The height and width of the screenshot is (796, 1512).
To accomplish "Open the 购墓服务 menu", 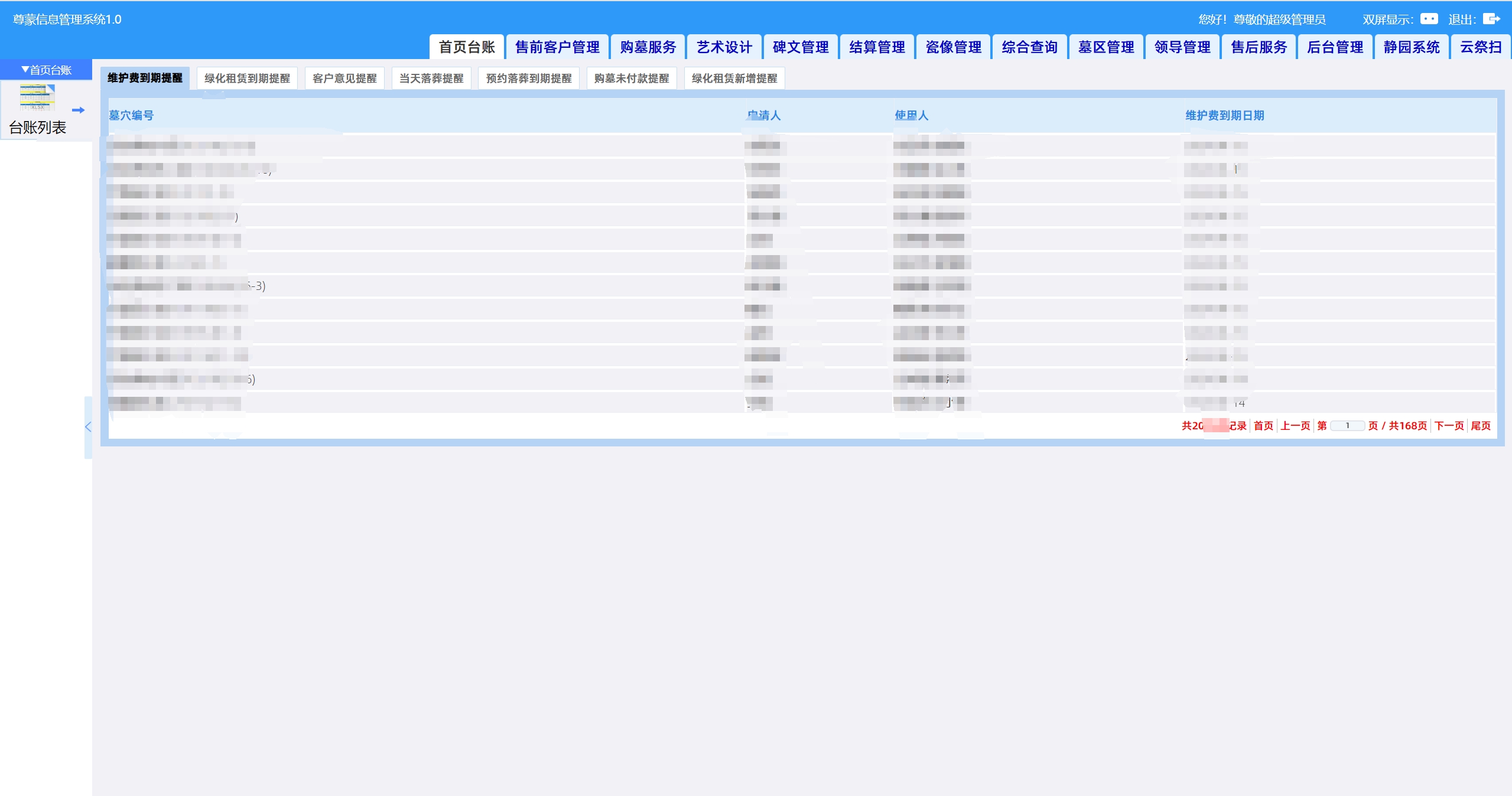I will pos(648,47).
